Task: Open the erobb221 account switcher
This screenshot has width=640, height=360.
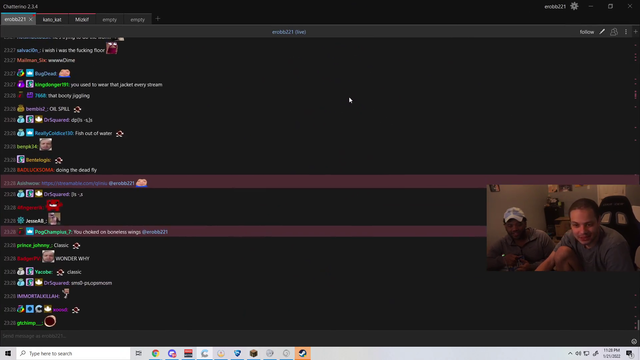Action: [555, 7]
